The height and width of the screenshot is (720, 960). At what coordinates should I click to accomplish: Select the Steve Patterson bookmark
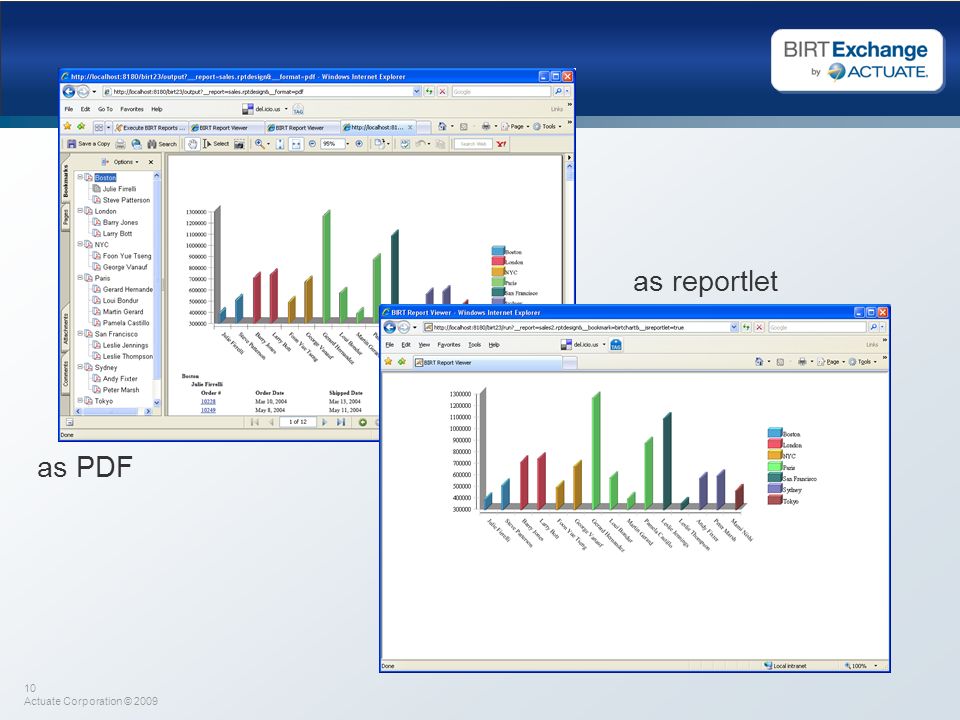coord(126,200)
